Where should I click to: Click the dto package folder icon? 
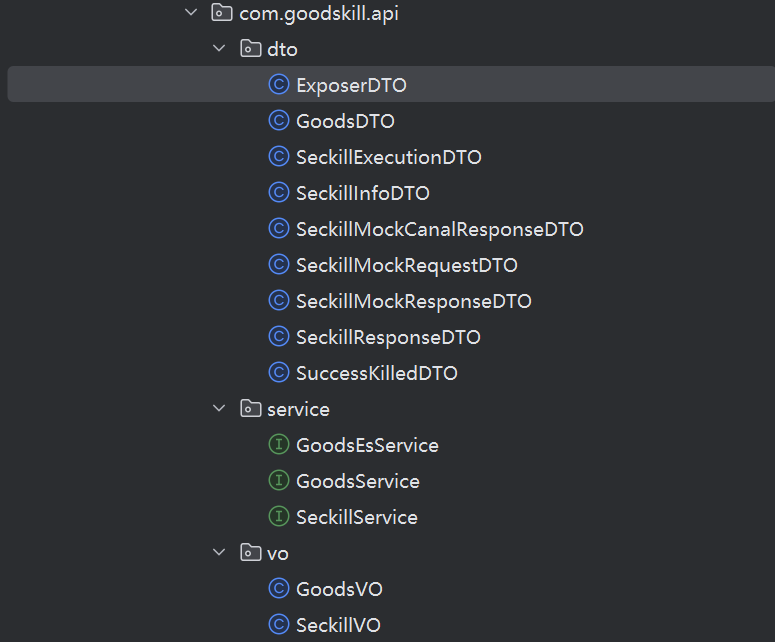[x=250, y=49]
